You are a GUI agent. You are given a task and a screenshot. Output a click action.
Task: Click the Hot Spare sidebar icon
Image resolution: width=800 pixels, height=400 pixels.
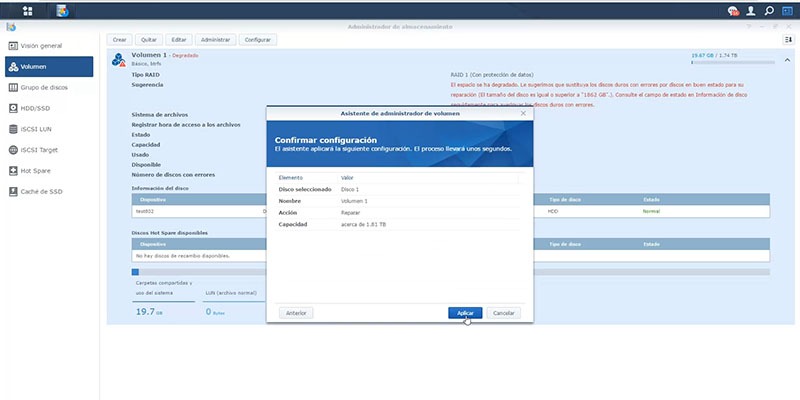tap(13, 171)
